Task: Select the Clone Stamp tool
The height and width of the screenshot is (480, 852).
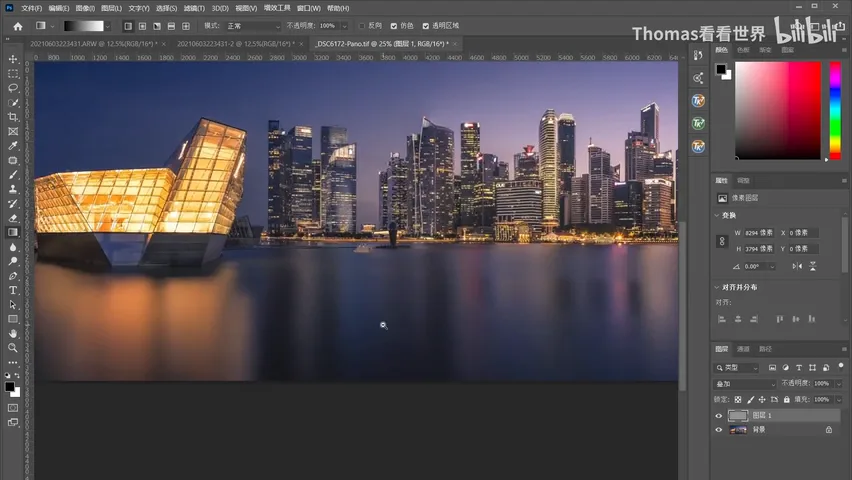Action: tap(13, 189)
